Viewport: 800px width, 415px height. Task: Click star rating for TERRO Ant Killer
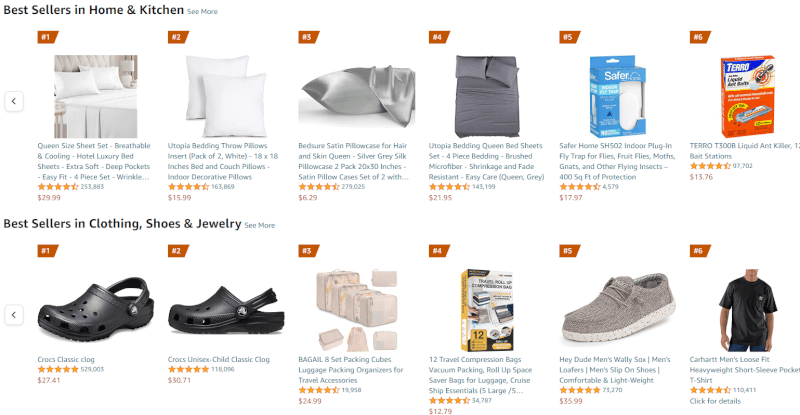pyautogui.click(x=710, y=166)
